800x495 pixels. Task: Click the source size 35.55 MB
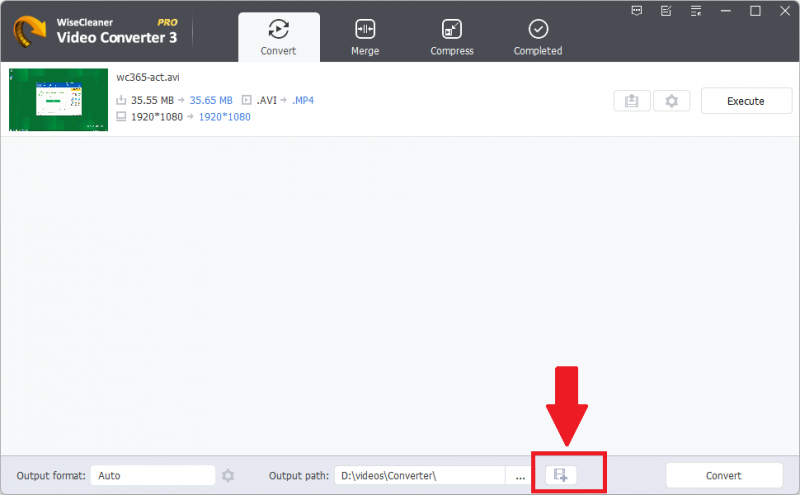[x=152, y=101]
